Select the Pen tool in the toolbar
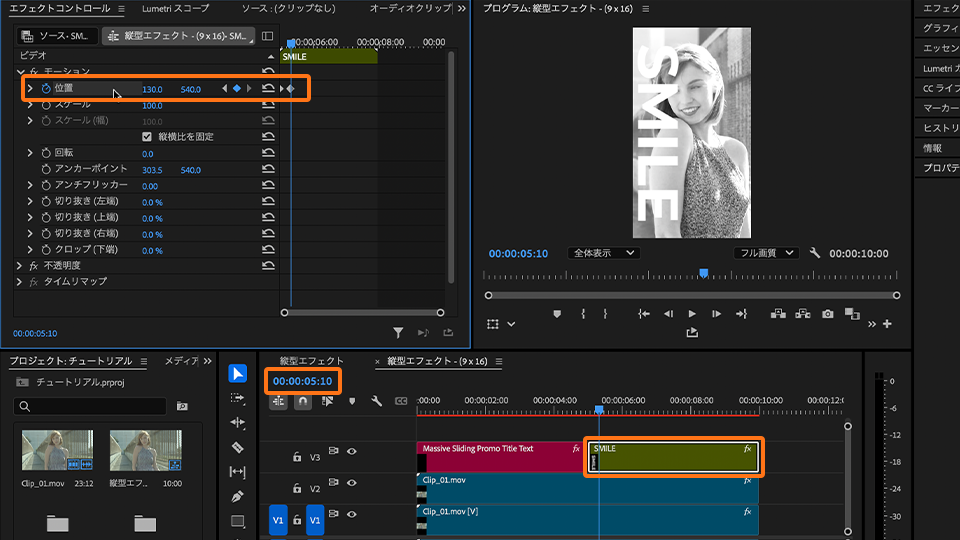This screenshot has height=540, width=960. (x=237, y=496)
